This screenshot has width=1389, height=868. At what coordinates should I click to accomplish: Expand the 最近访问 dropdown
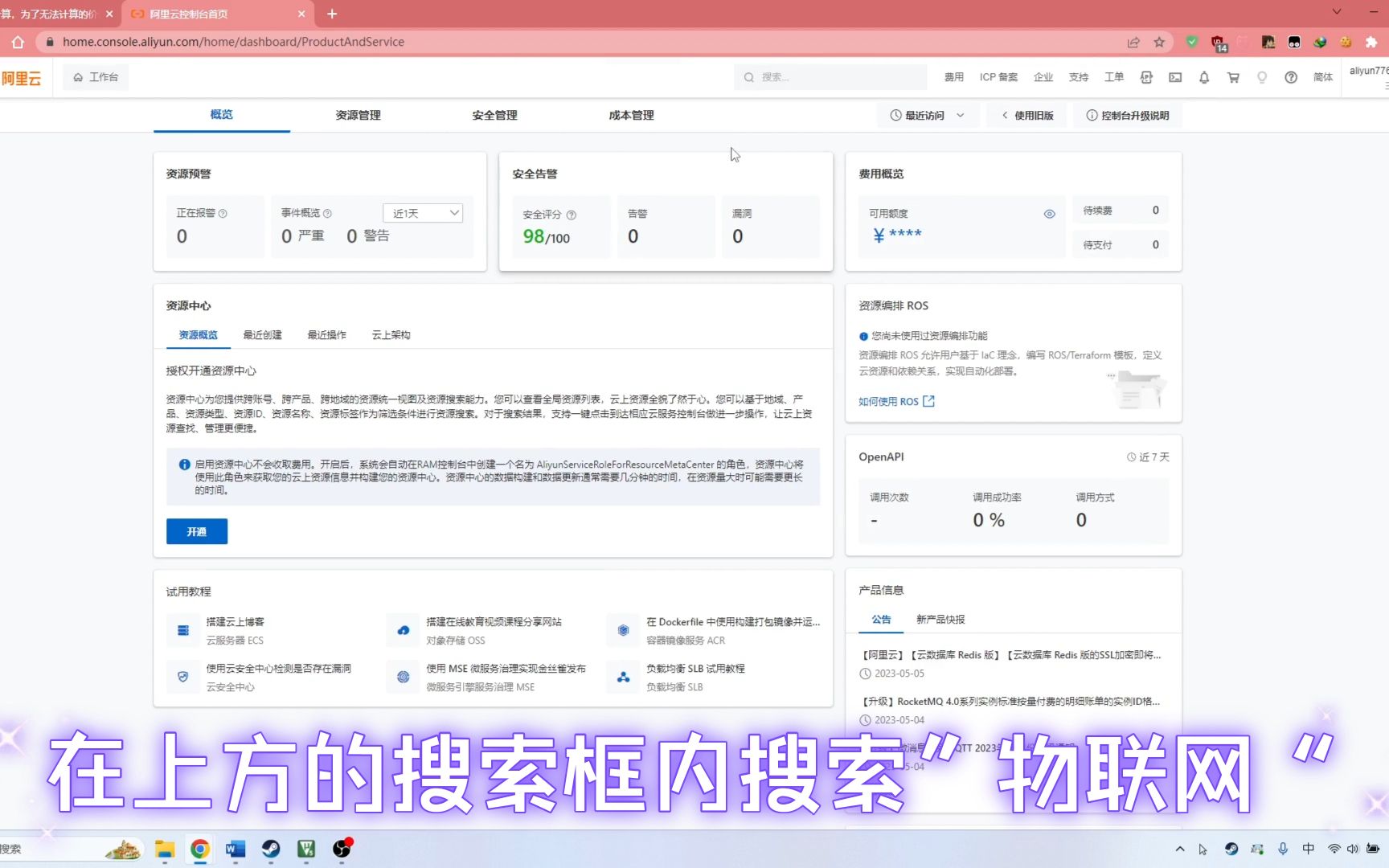(x=928, y=115)
